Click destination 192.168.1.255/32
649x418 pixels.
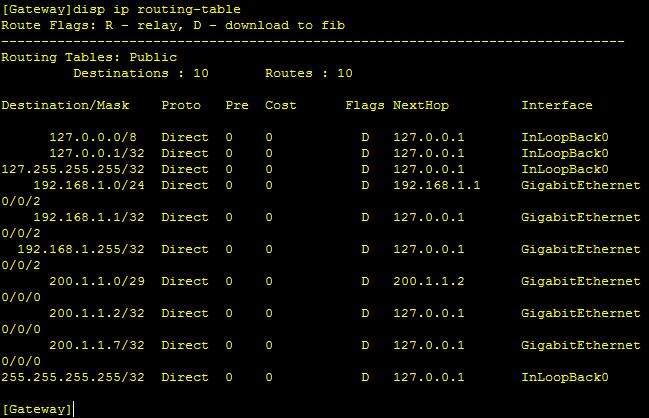point(81,249)
